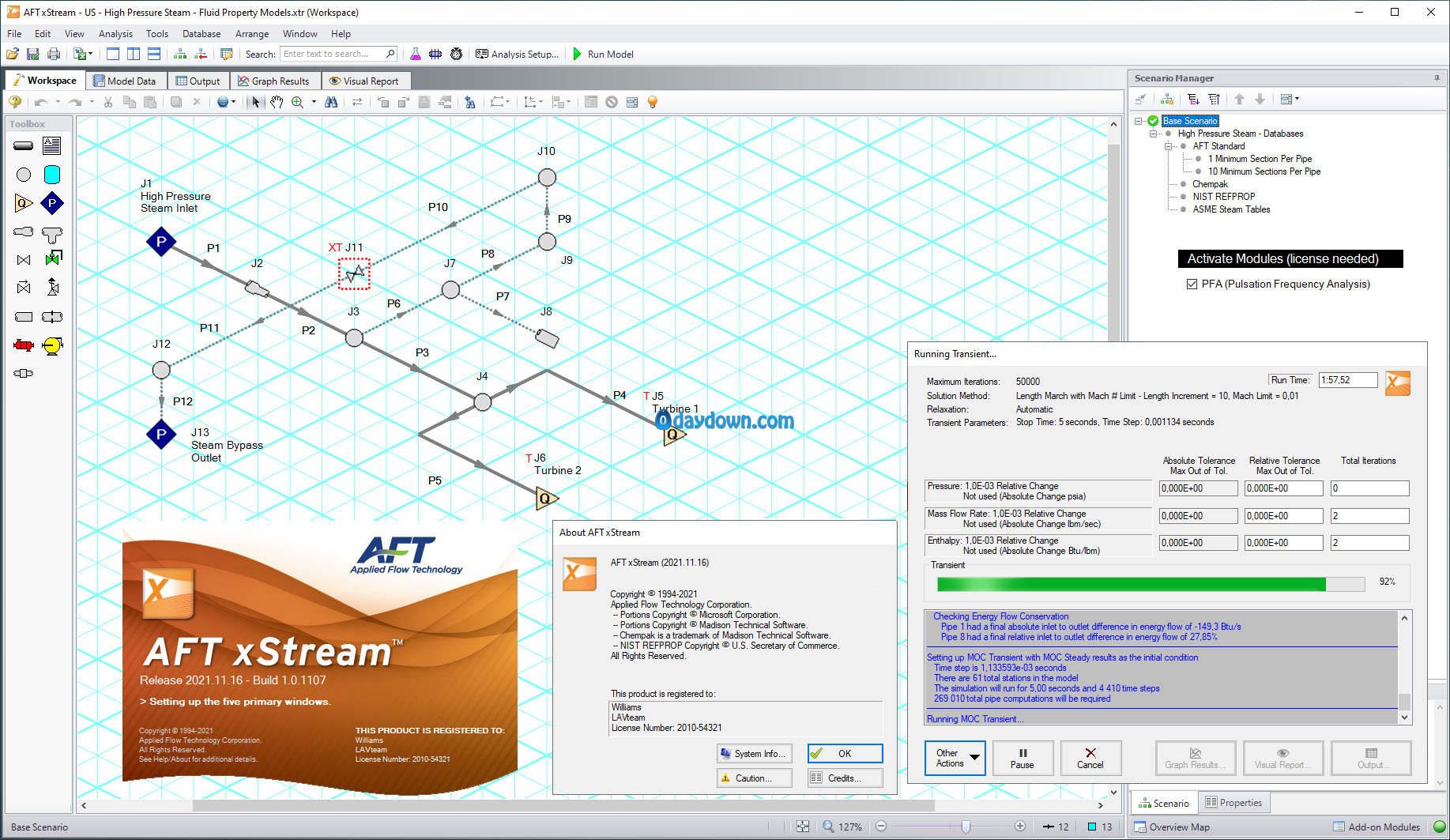The height and width of the screenshot is (840, 1450).
Task: Collapse the AFT Standard scenario branch
Action: click(1168, 146)
